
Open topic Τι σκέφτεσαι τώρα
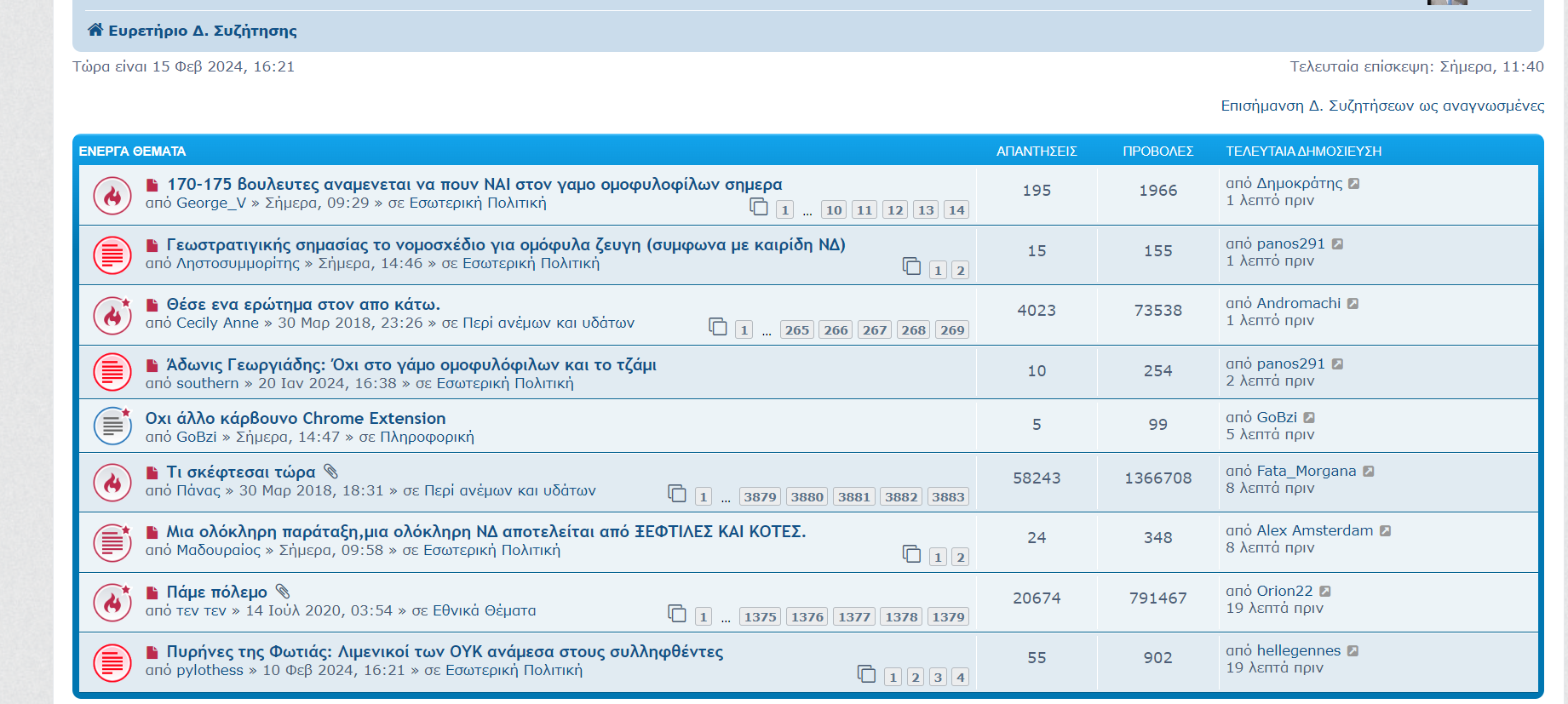(241, 472)
